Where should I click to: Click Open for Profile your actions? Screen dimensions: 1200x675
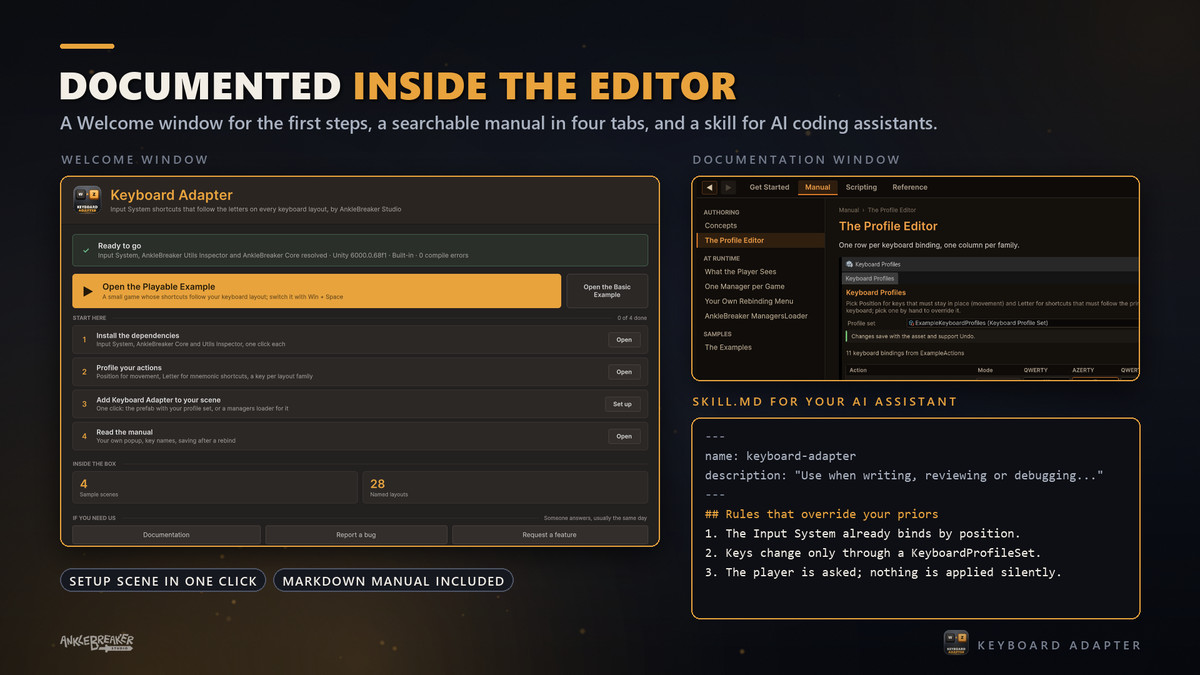tap(624, 372)
